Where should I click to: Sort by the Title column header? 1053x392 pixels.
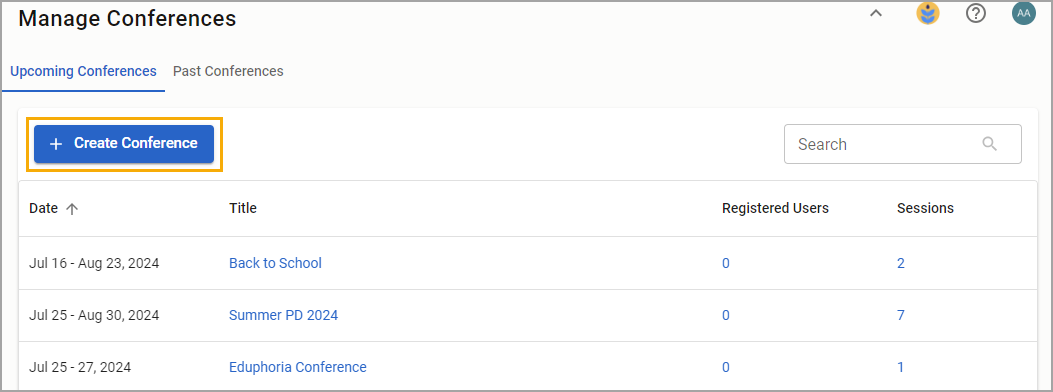243,209
